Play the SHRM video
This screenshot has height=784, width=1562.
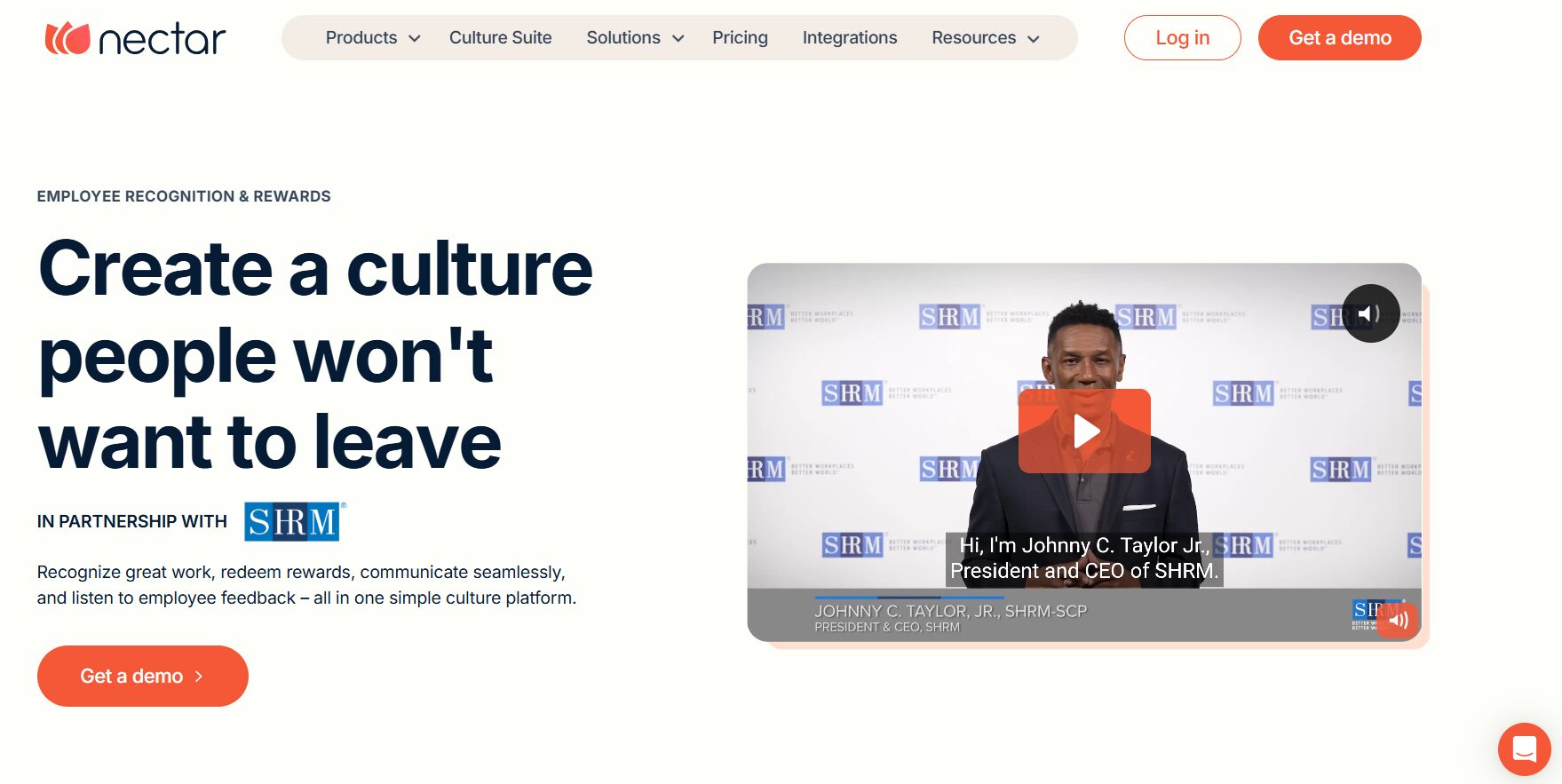(1084, 431)
